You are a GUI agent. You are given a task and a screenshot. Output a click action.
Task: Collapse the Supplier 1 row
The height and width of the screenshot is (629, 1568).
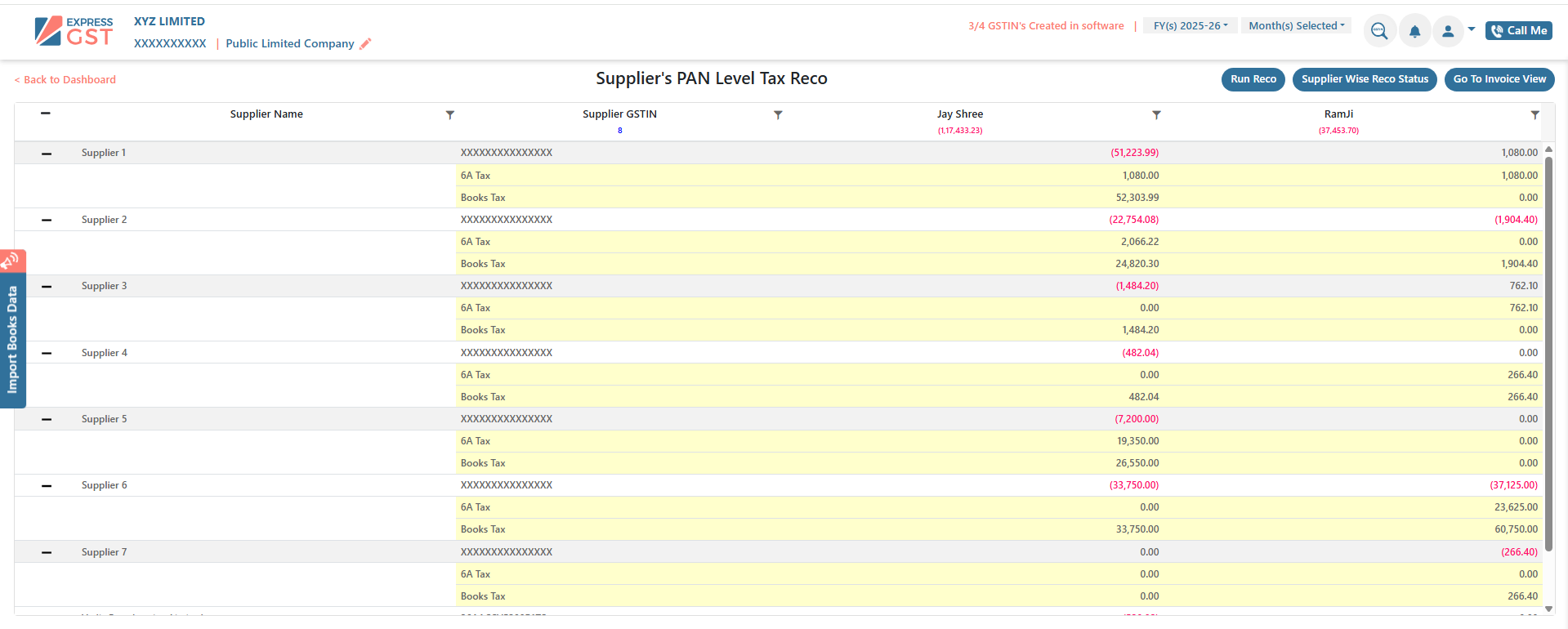tap(47, 154)
